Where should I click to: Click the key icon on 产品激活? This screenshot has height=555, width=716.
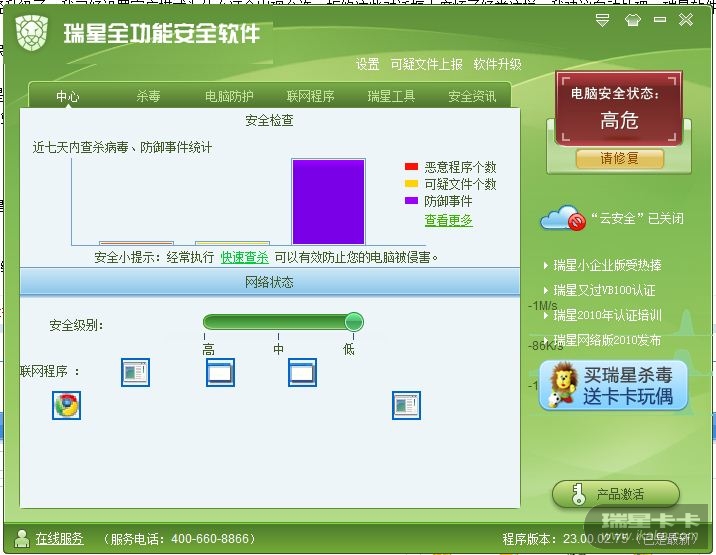(x=579, y=494)
